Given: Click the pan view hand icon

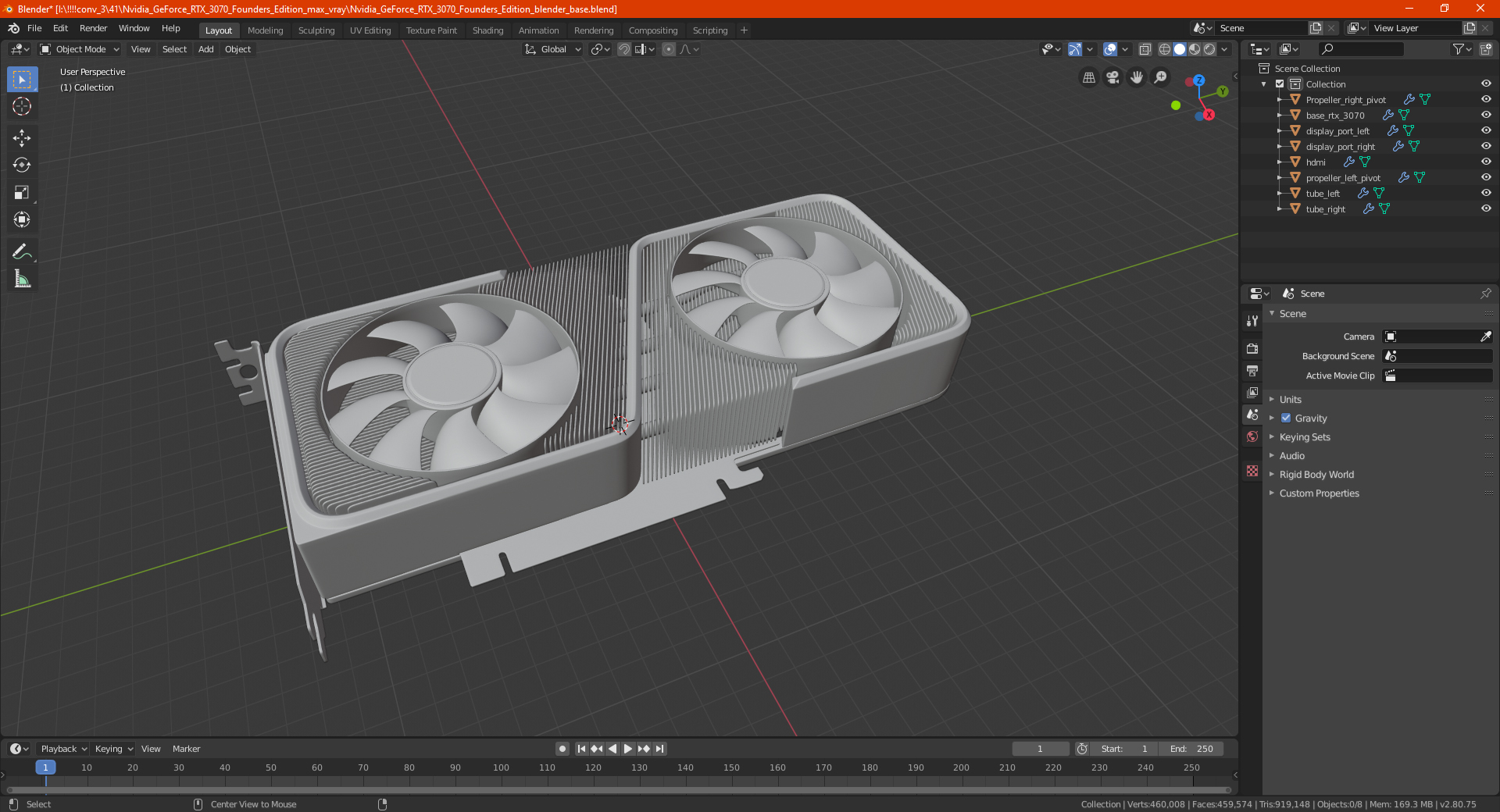Looking at the screenshot, I should tap(1137, 77).
